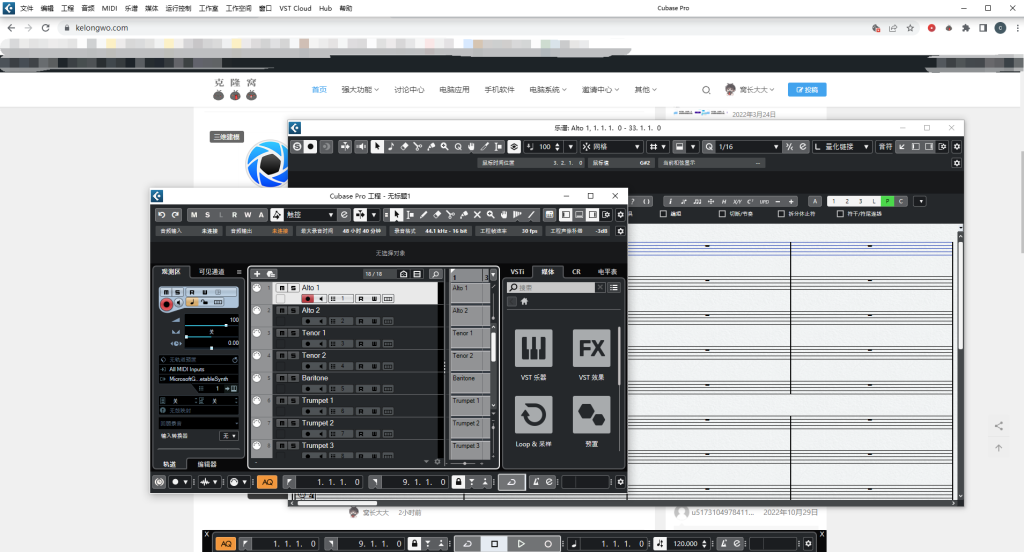1024x552 pixels.
Task: Click the Add Track plus icon
Action: pyautogui.click(x=257, y=274)
